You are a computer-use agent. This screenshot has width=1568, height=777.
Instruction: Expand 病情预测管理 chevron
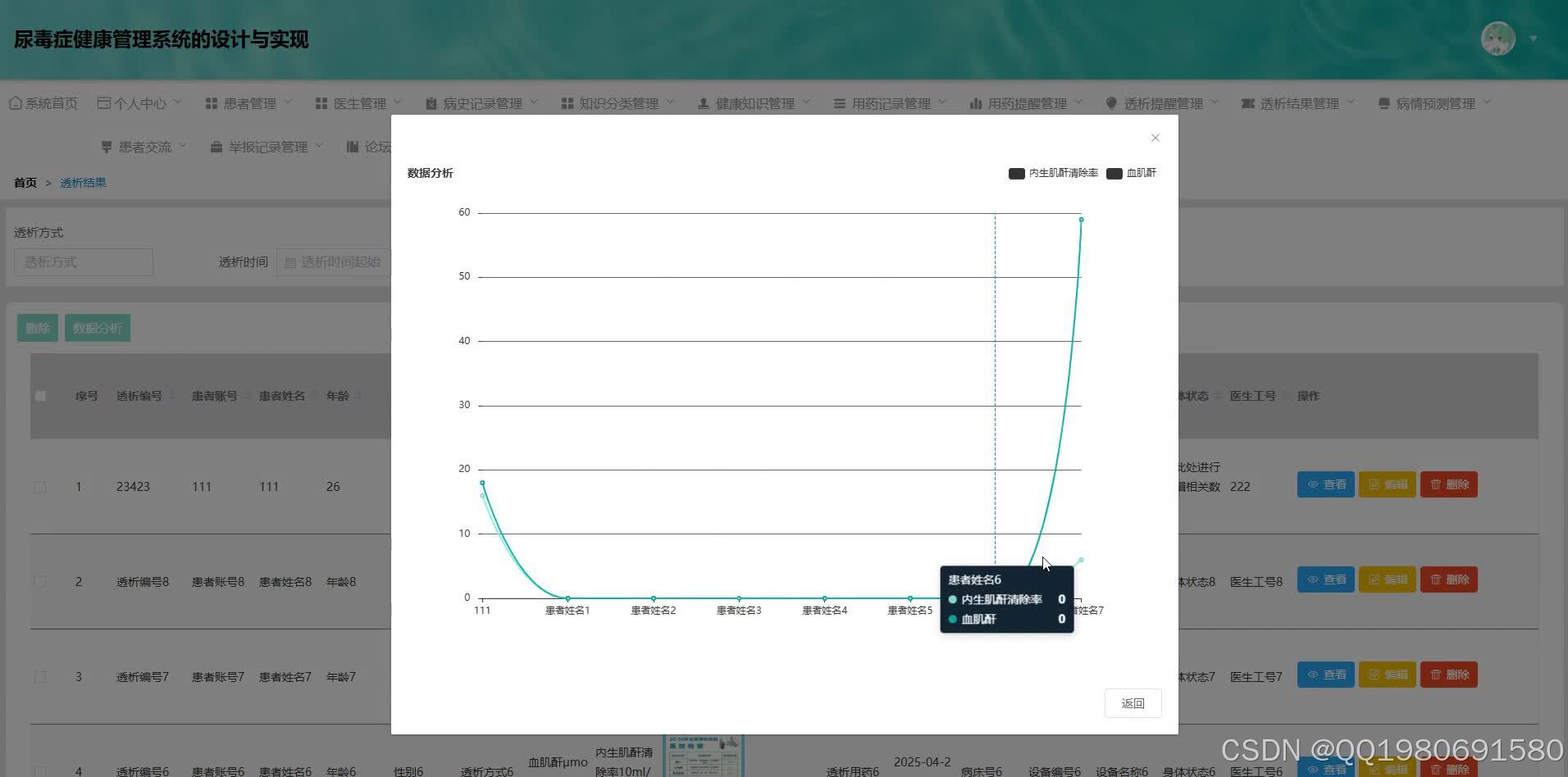[x=1487, y=102]
